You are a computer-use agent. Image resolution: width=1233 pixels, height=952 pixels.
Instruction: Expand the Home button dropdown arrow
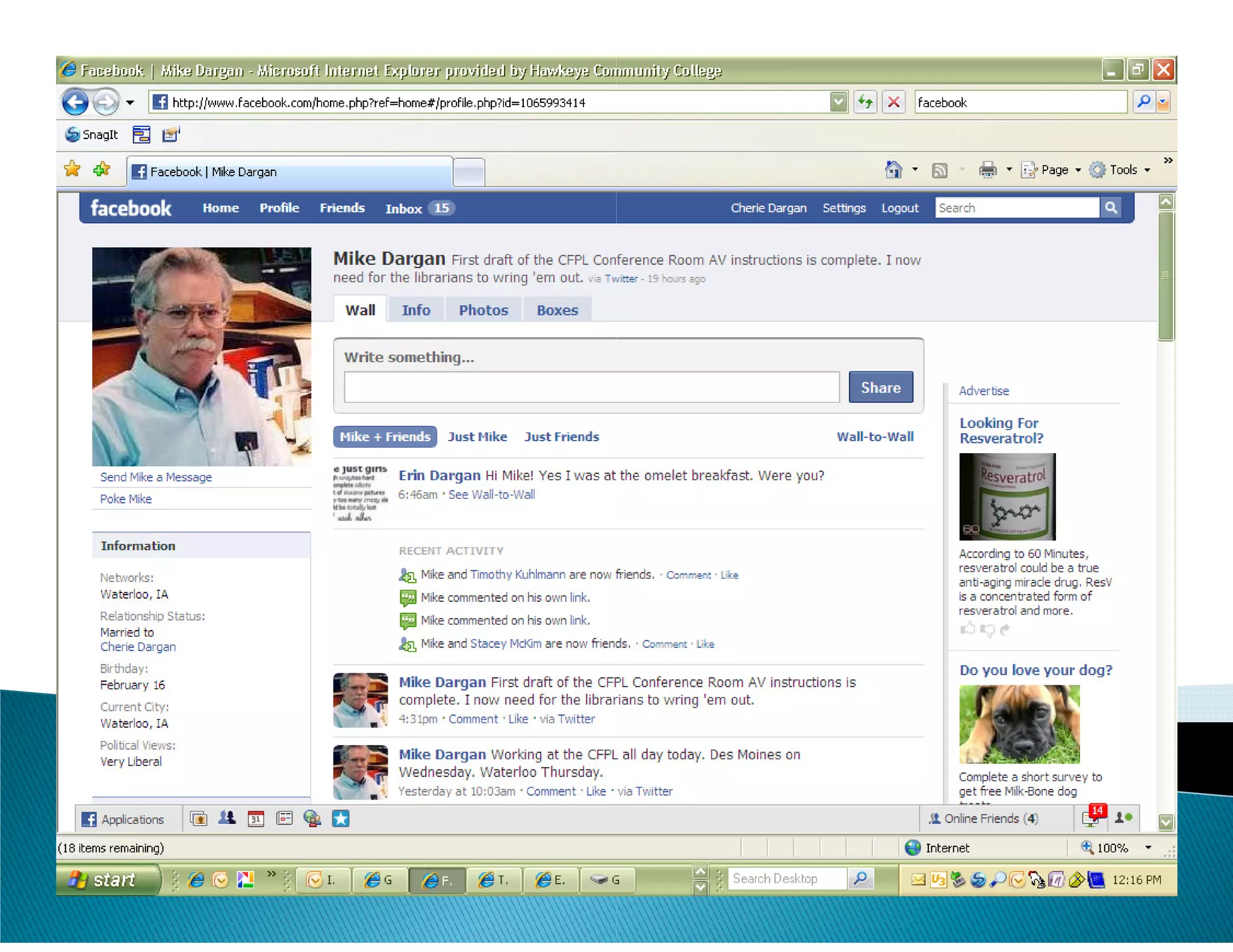pos(915,170)
